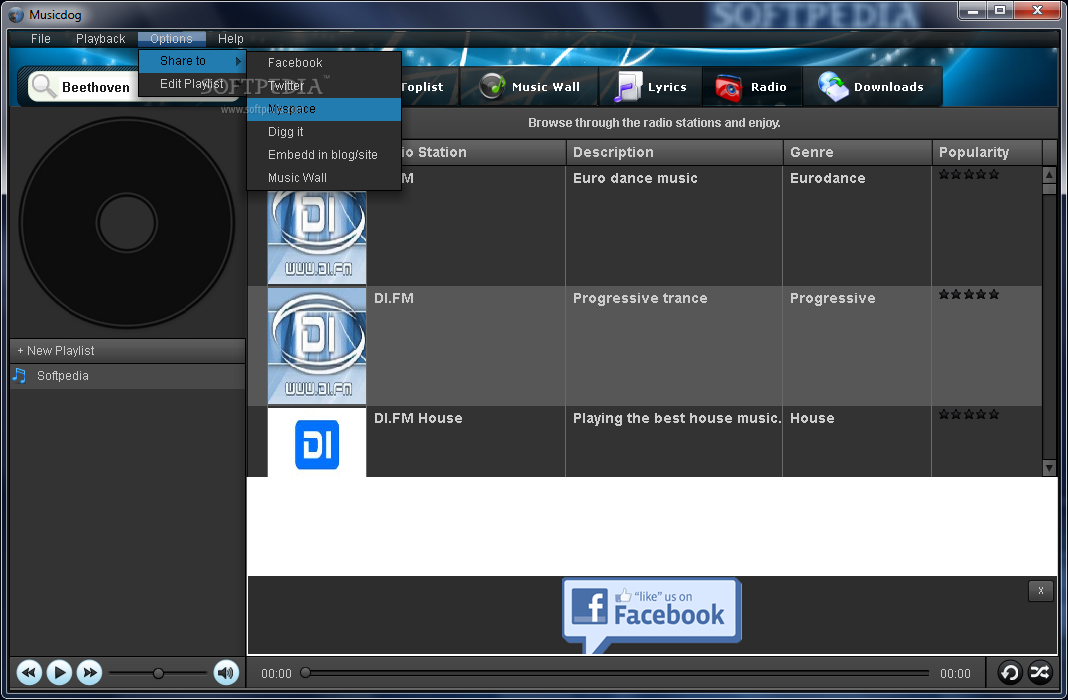Viewport: 1068px width, 700px height.
Task: Rate the DI.FM House station stars
Action: click(969, 414)
